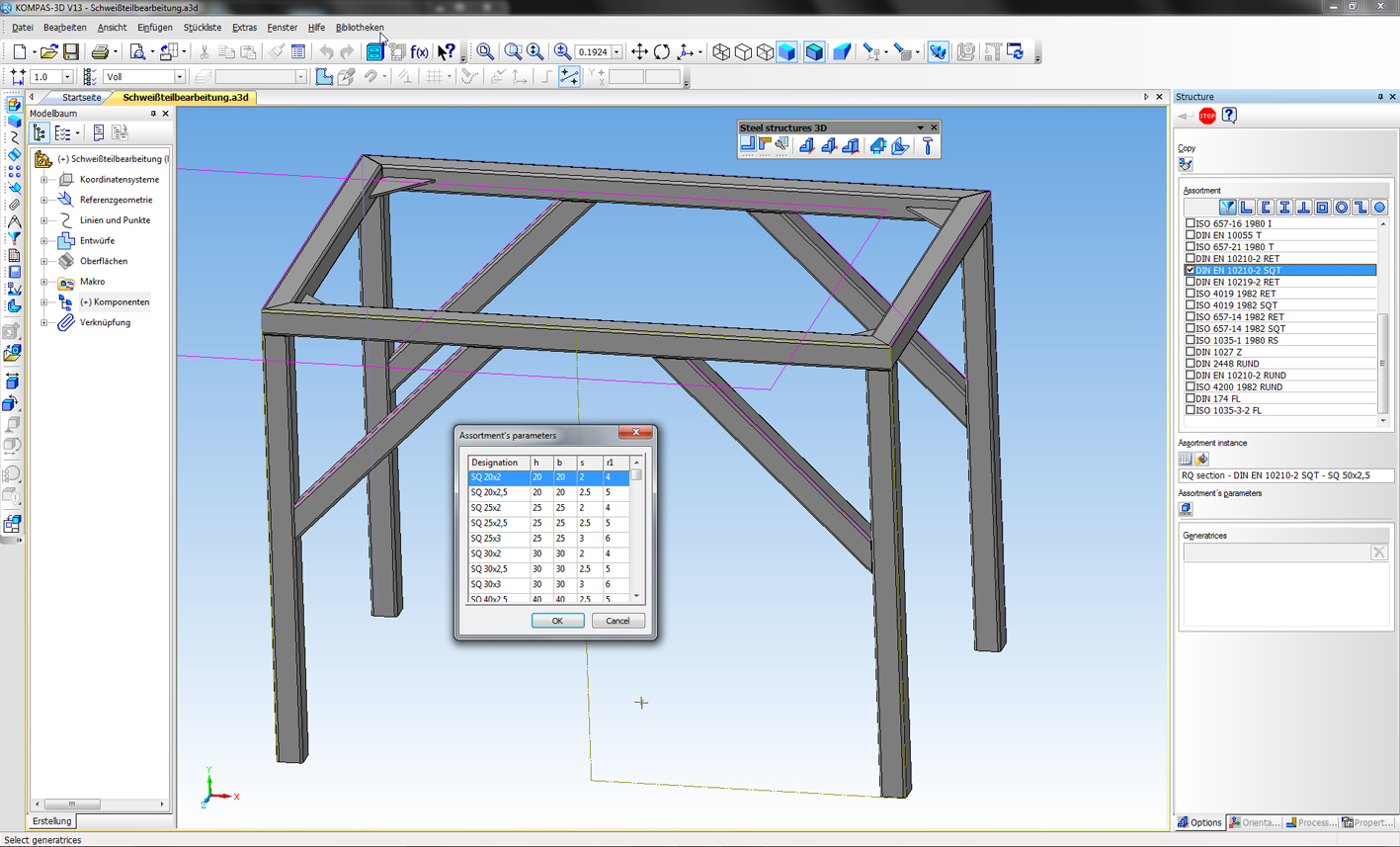Select the round tube profile filter icon
Viewport: 1400px width, 847px height.
(x=1342, y=208)
